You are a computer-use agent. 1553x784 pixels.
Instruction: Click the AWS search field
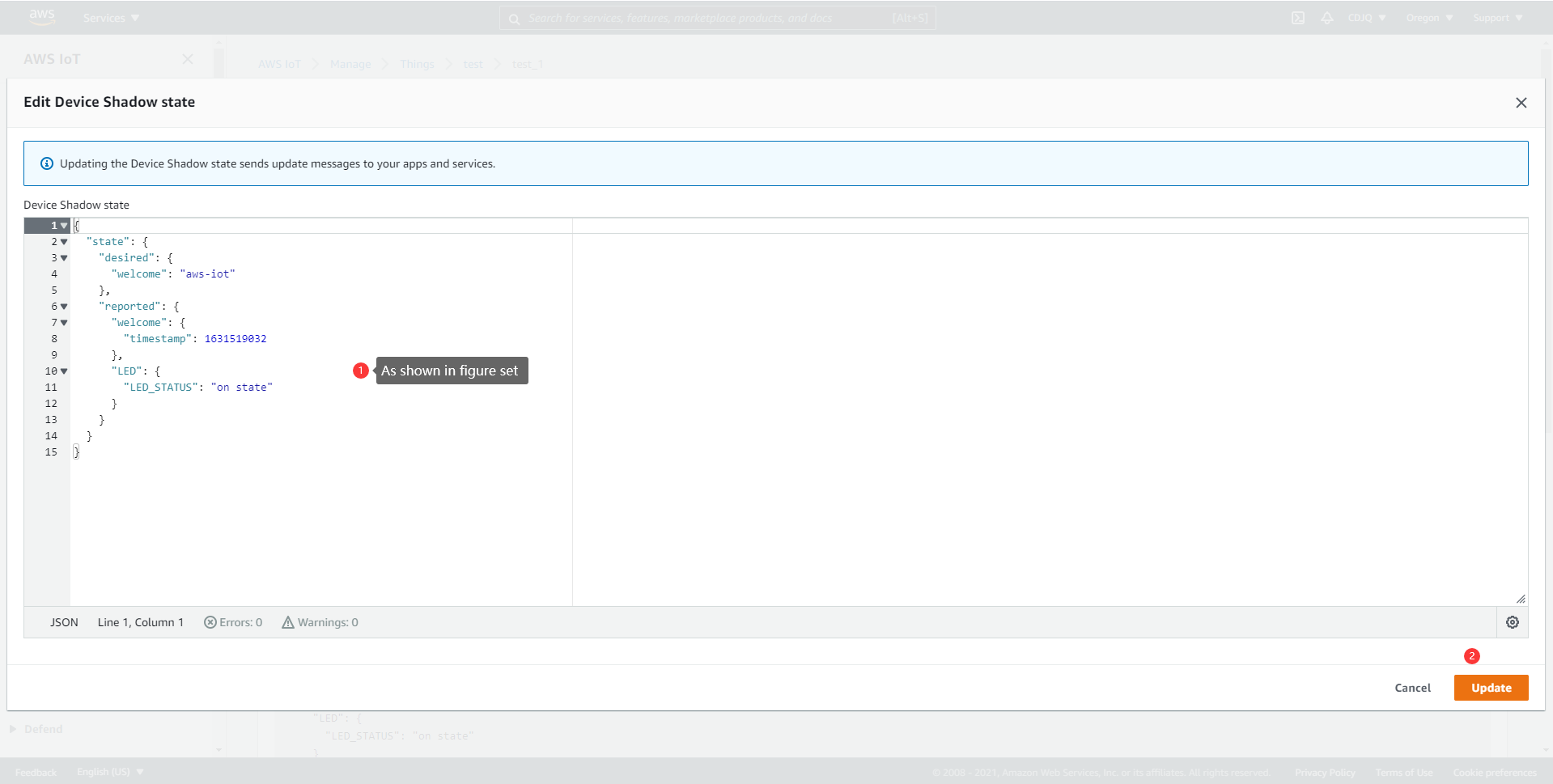pos(717,18)
